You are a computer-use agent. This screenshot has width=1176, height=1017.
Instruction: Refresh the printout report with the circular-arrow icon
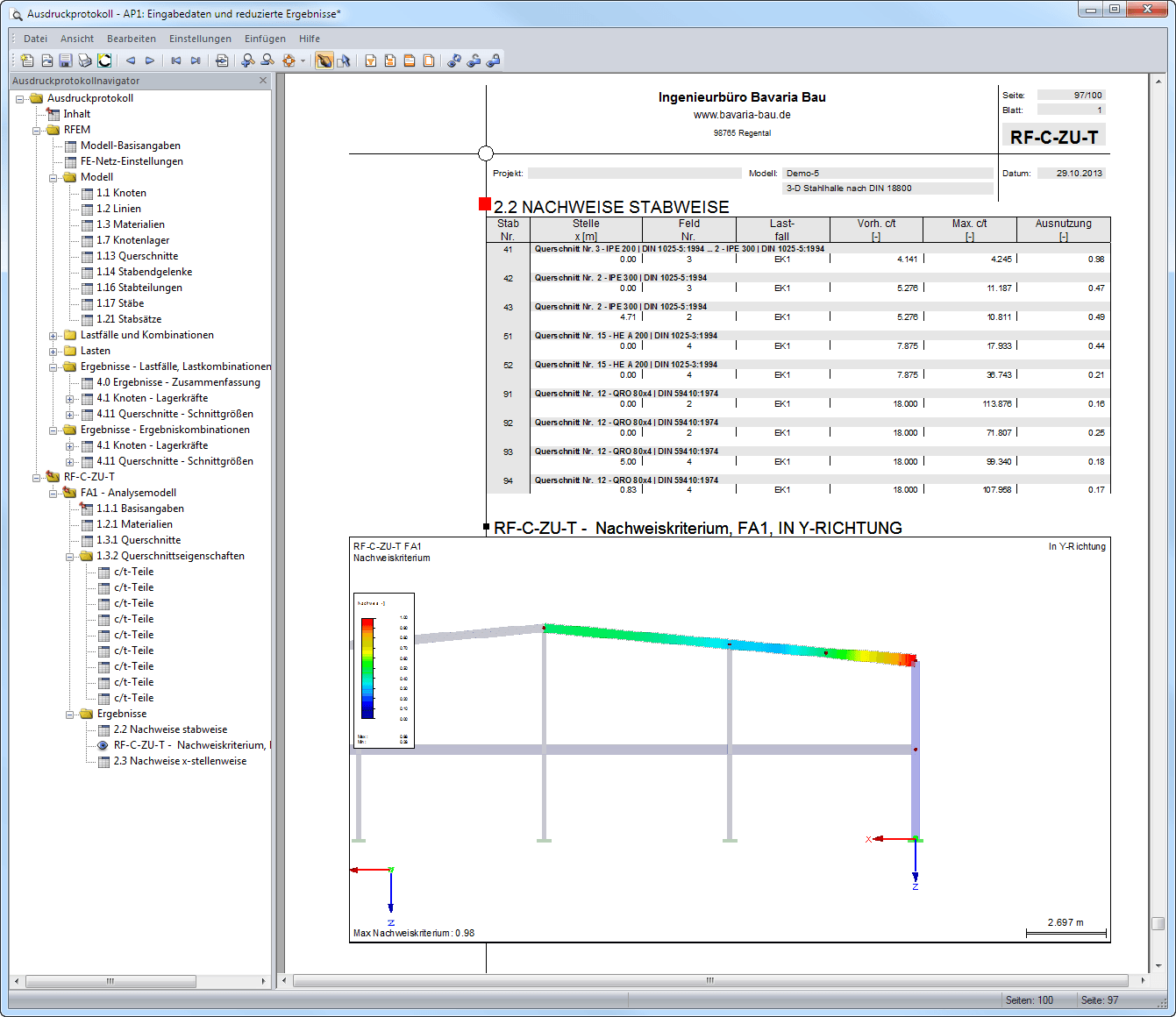104,60
